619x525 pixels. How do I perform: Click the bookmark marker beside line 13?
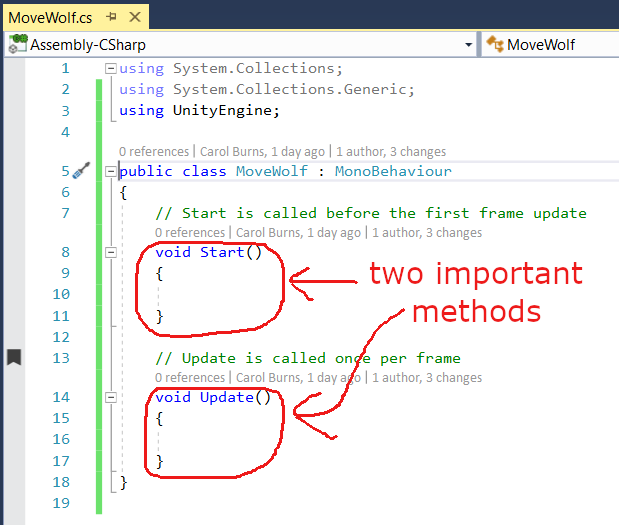[x=14, y=357]
